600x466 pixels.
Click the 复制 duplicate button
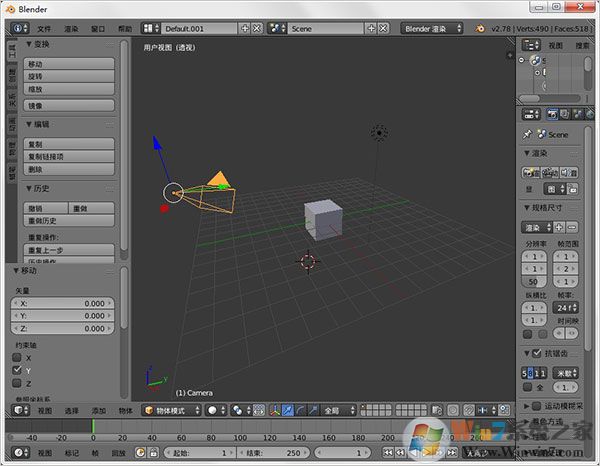[x=68, y=144]
